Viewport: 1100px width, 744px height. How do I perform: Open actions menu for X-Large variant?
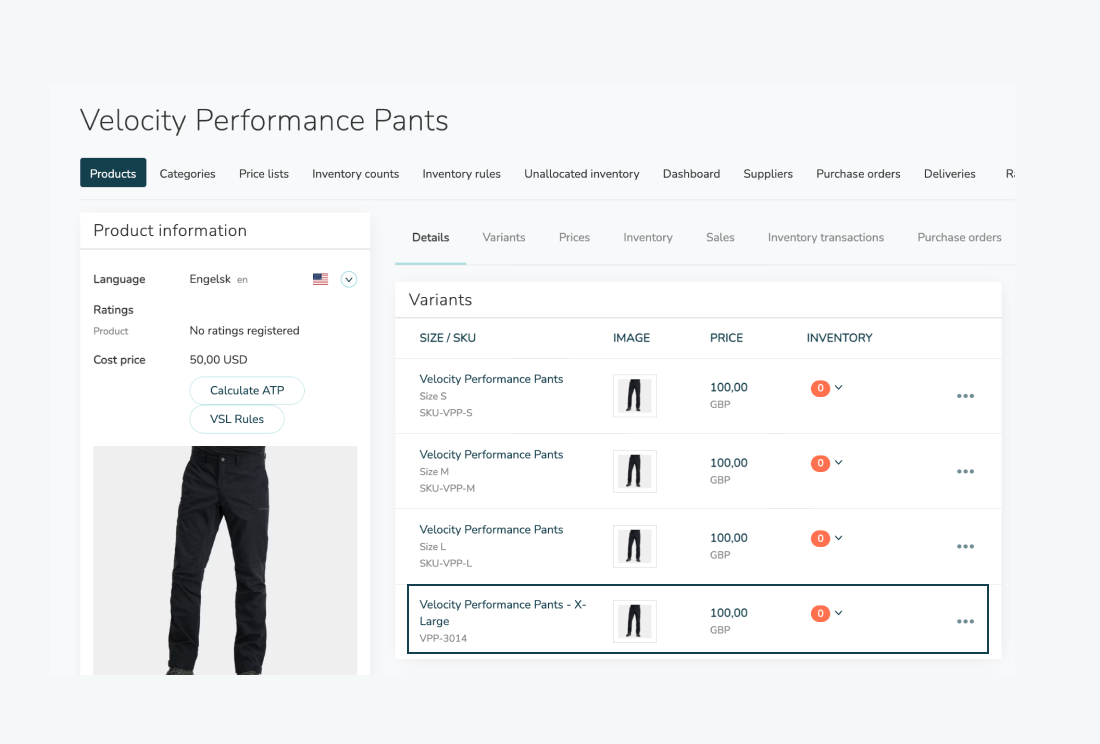pyautogui.click(x=964, y=621)
